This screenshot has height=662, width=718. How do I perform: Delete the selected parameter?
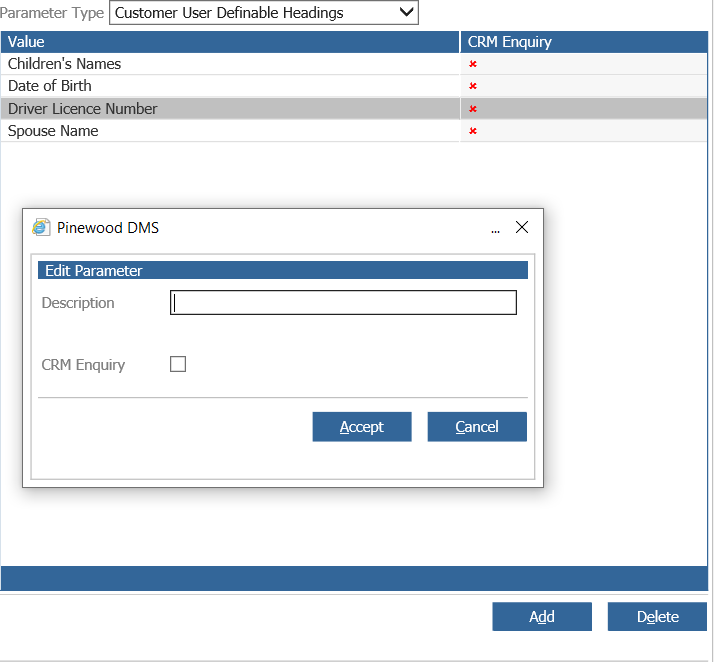pyautogui.click(x=657, y=616)
